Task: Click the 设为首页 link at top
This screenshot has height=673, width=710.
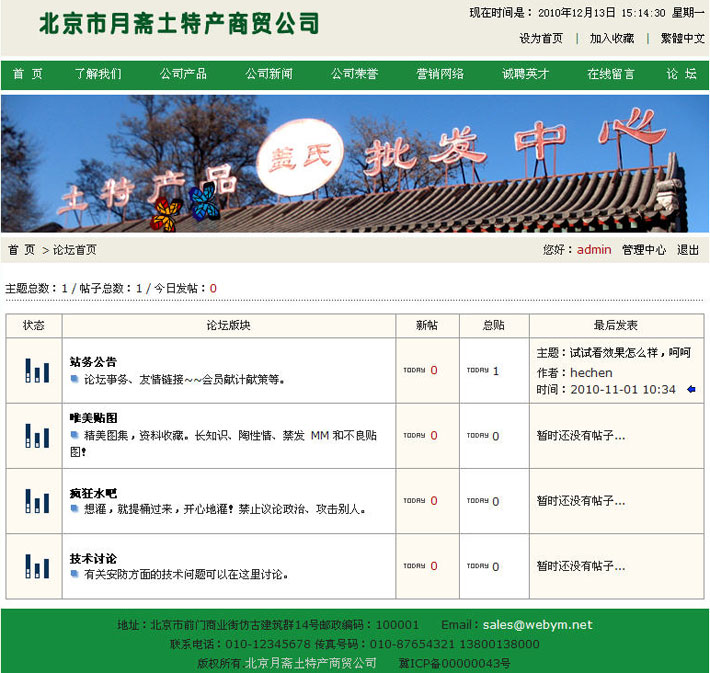Action: (x=541, y=39)
